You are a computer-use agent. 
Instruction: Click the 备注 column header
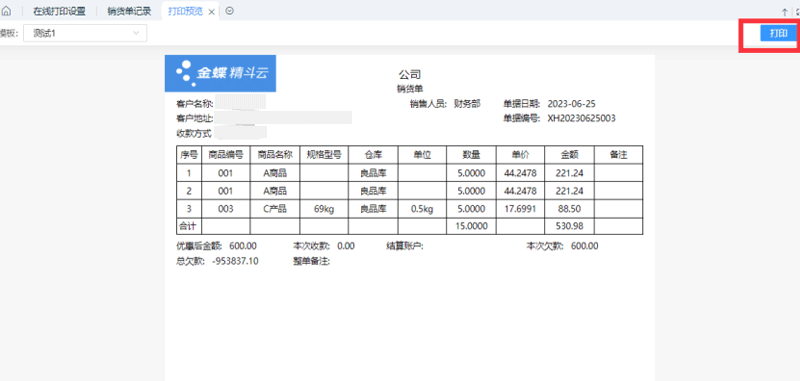coord(618,155)
